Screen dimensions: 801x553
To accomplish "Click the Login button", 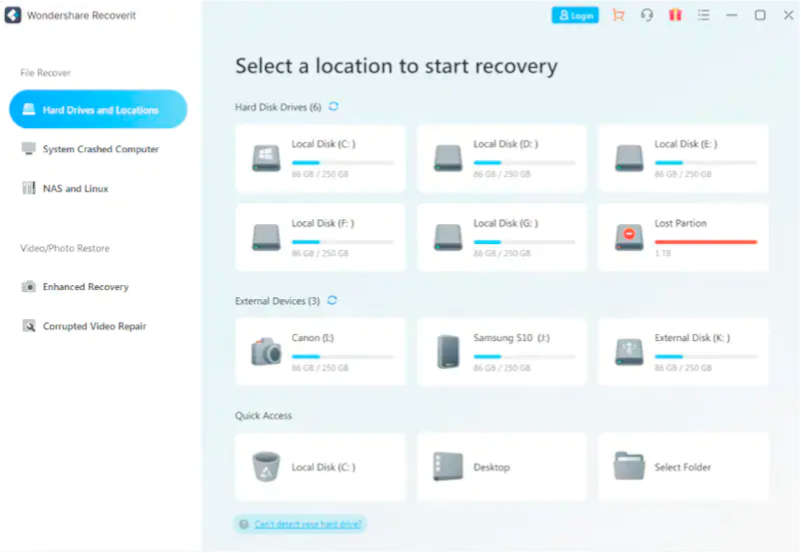I will [575, 15].
